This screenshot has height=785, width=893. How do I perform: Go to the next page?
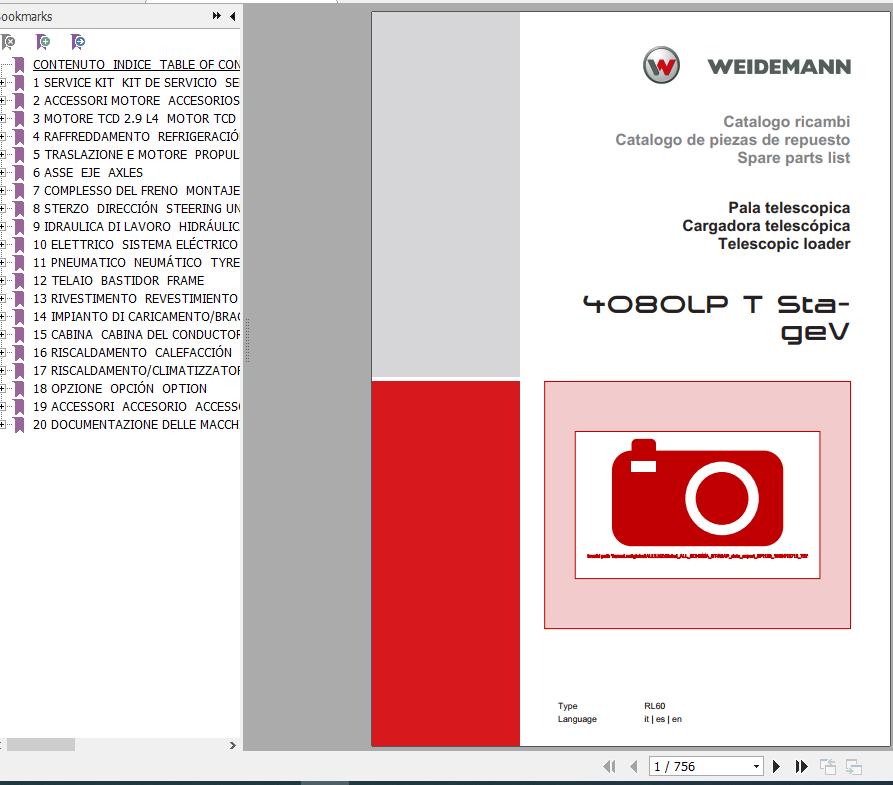(776, 766)
